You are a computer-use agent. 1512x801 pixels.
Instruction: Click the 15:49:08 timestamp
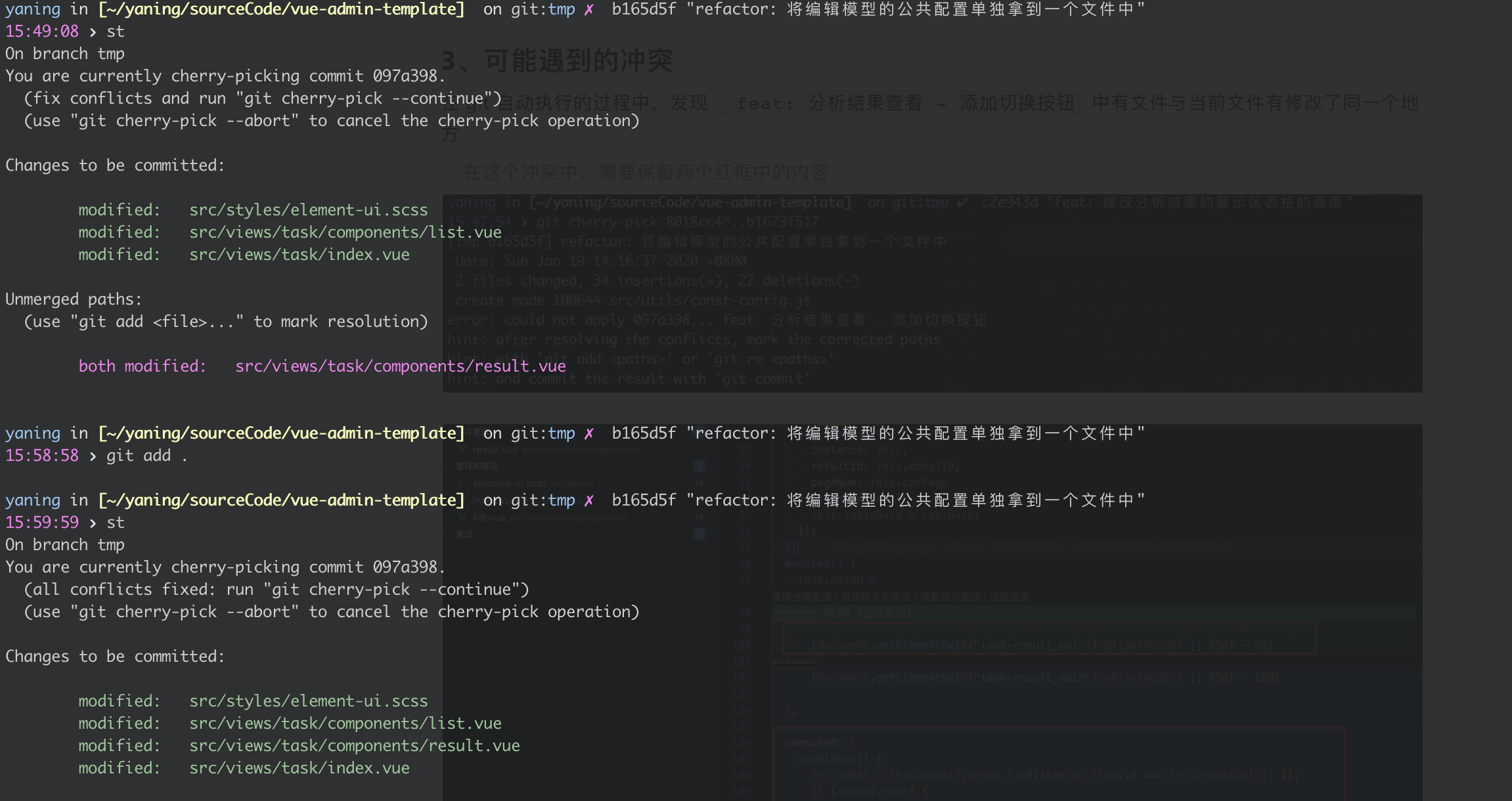(x=42, y=32)
